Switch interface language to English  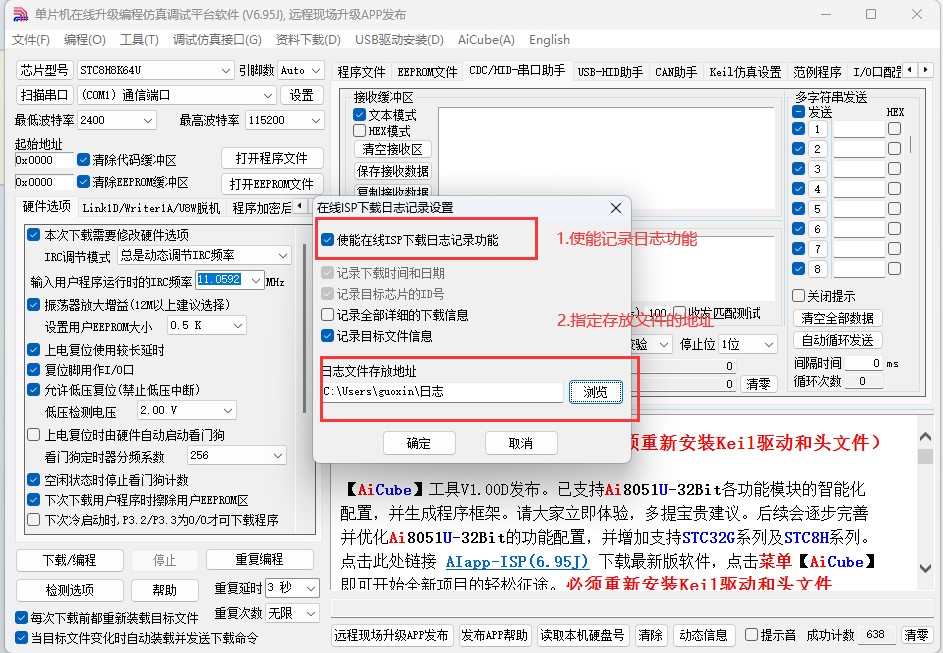(549, 40)
